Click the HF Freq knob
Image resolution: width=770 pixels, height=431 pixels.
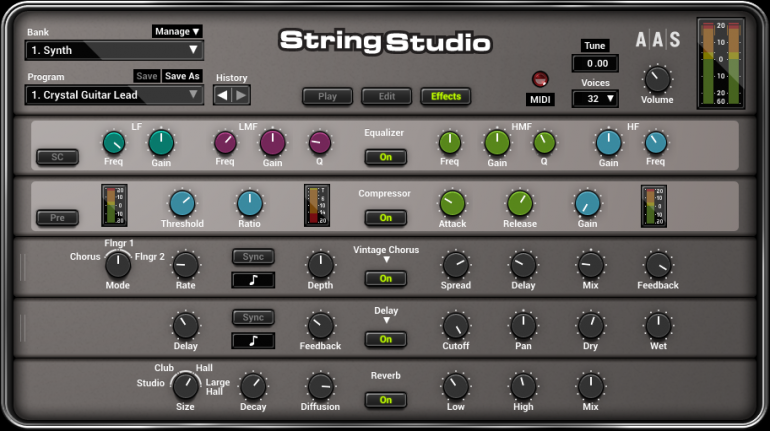(656, 143)
